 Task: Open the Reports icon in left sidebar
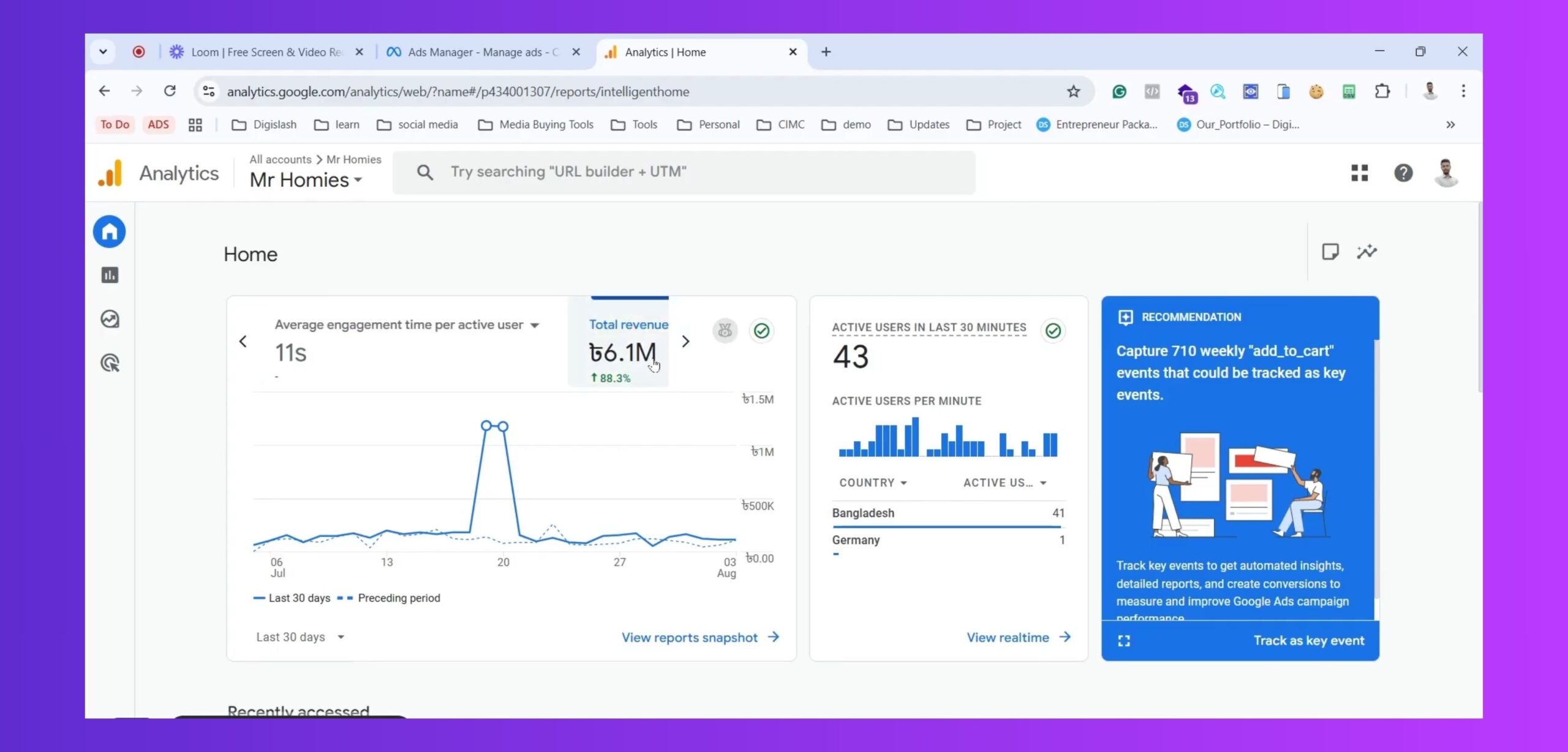(110, 276)
